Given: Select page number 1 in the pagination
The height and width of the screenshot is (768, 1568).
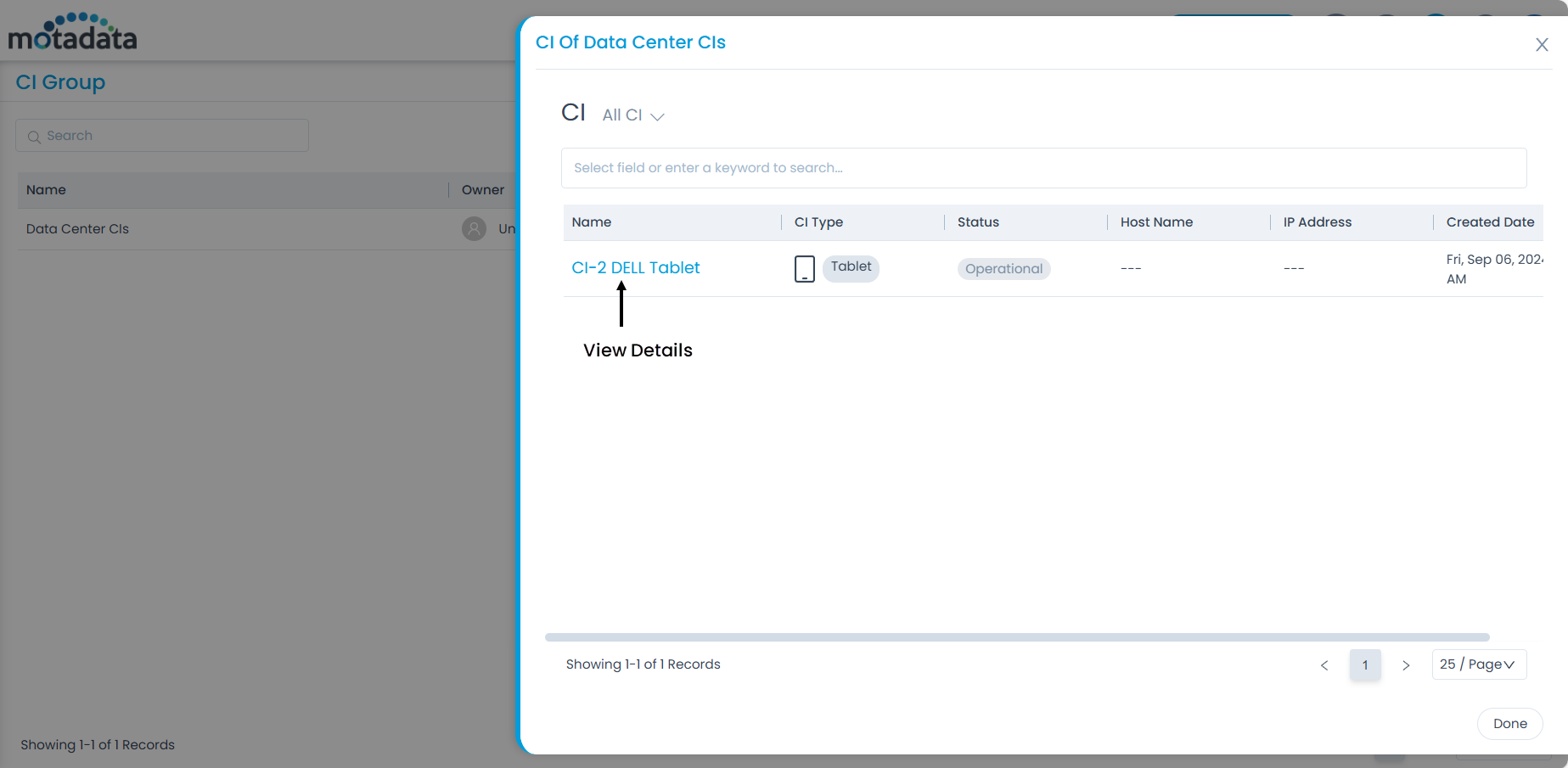Looking at the screenshot, I should pyautogui.click(x=1365, y=665).
